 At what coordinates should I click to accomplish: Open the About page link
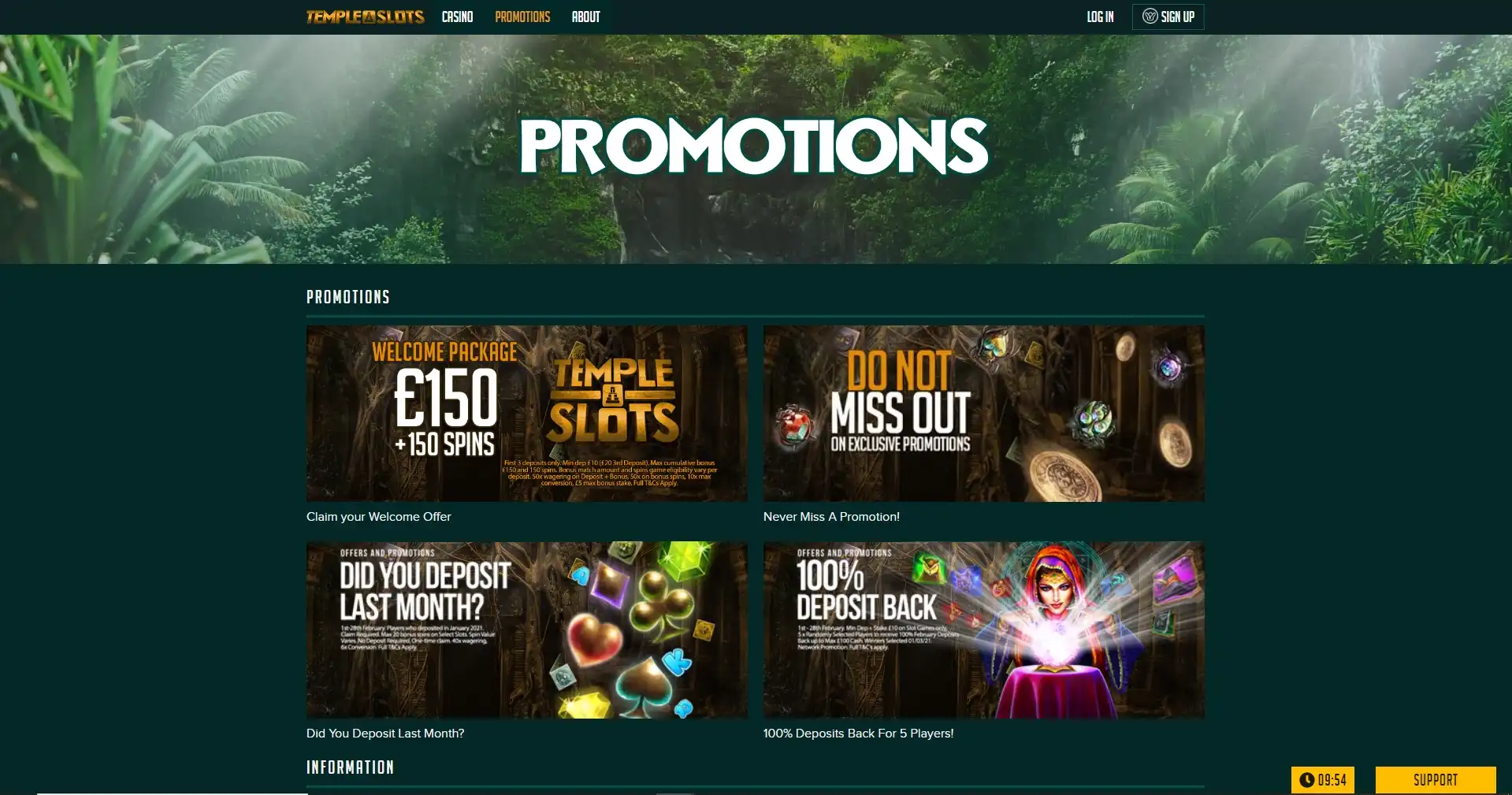tap(585, 17)
